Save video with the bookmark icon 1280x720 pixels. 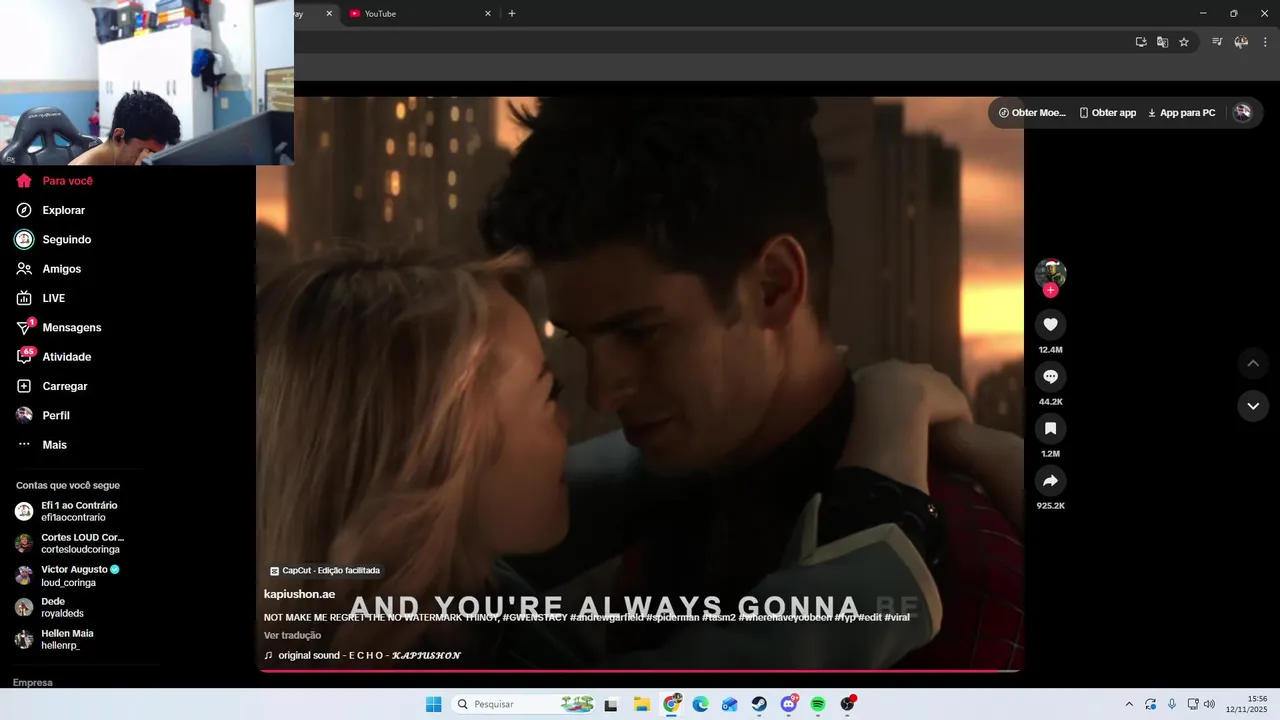tap(1050, 429)
